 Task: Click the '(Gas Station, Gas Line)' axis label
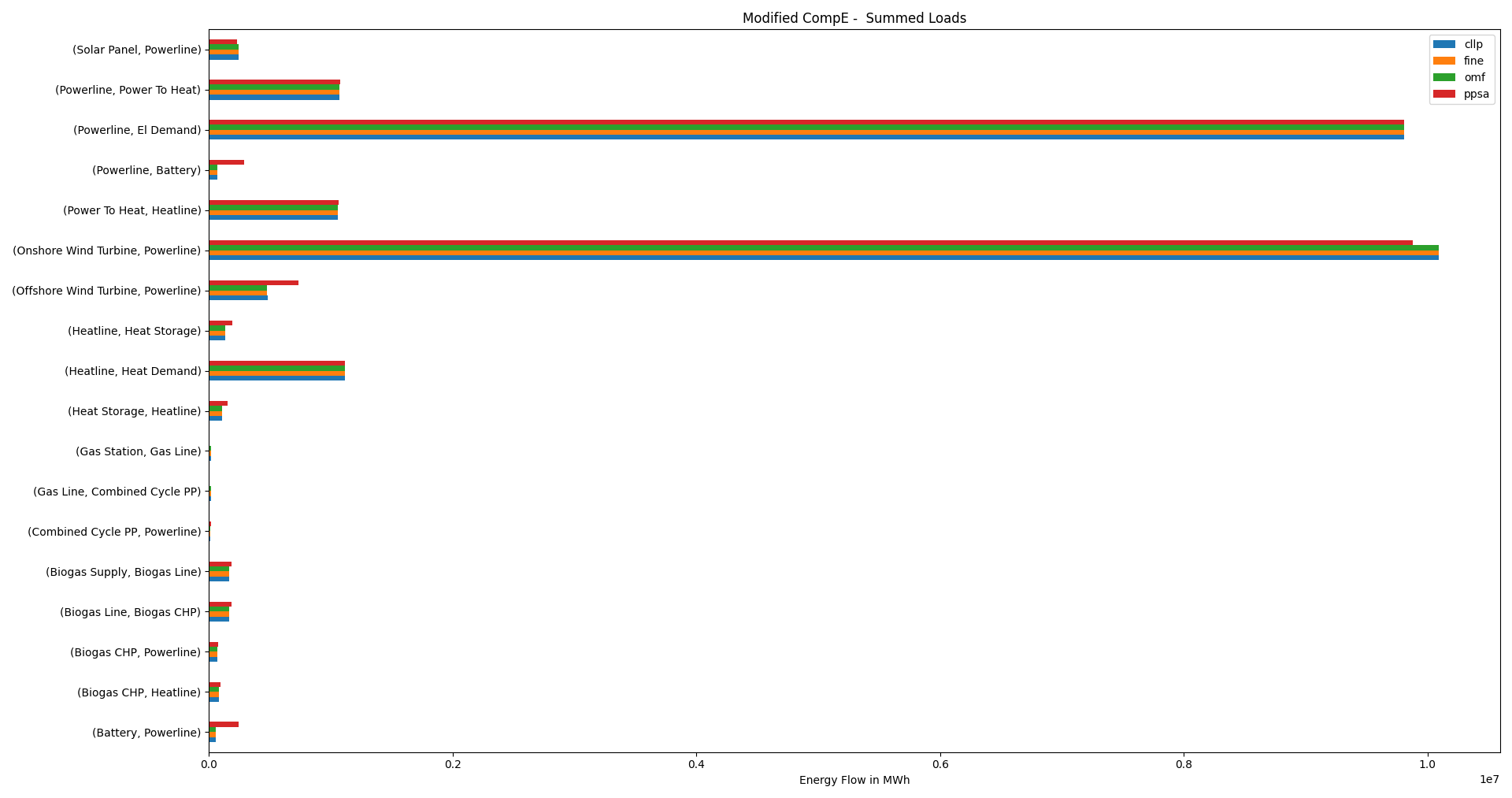tap(139, 451)
